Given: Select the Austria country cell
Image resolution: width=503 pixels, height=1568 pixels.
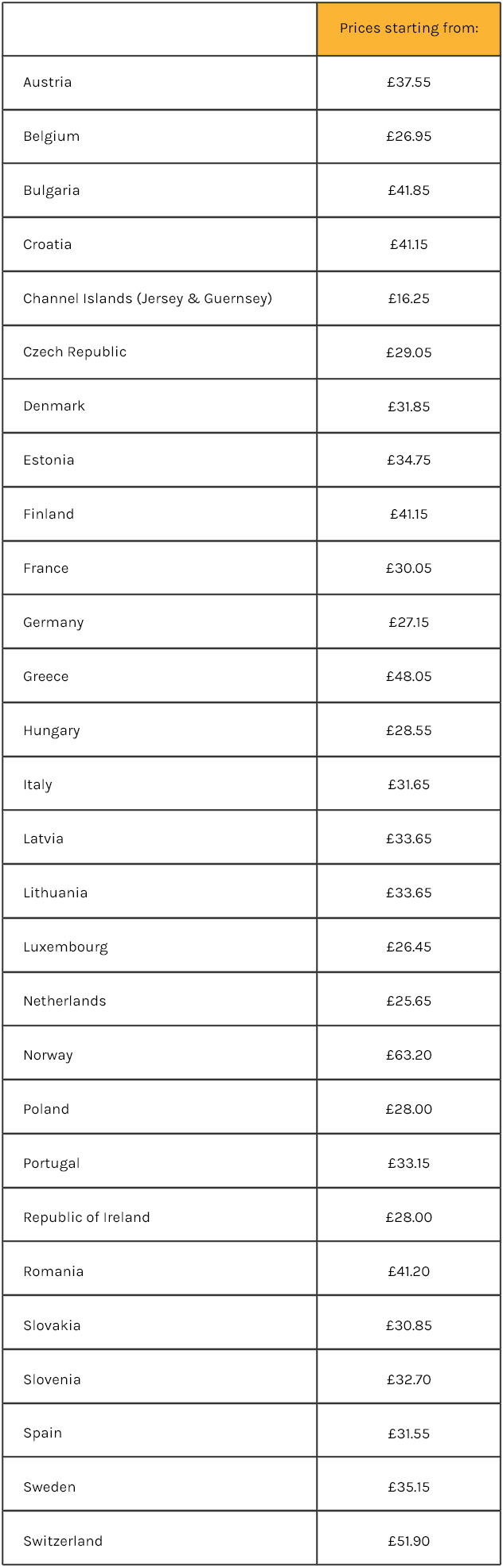Looking at the screenshot, I should tap(48, 82).
